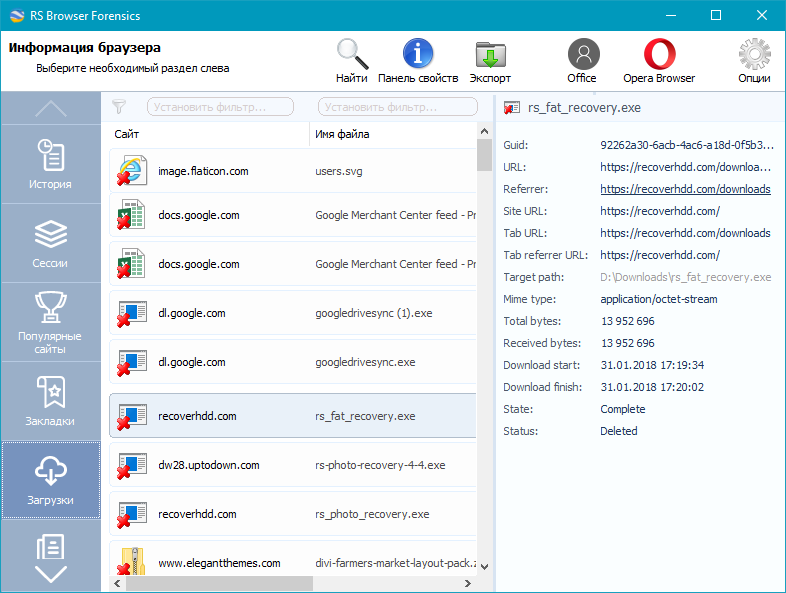Click the Tab URL value

pyautogui.click(x=685, y=233)
